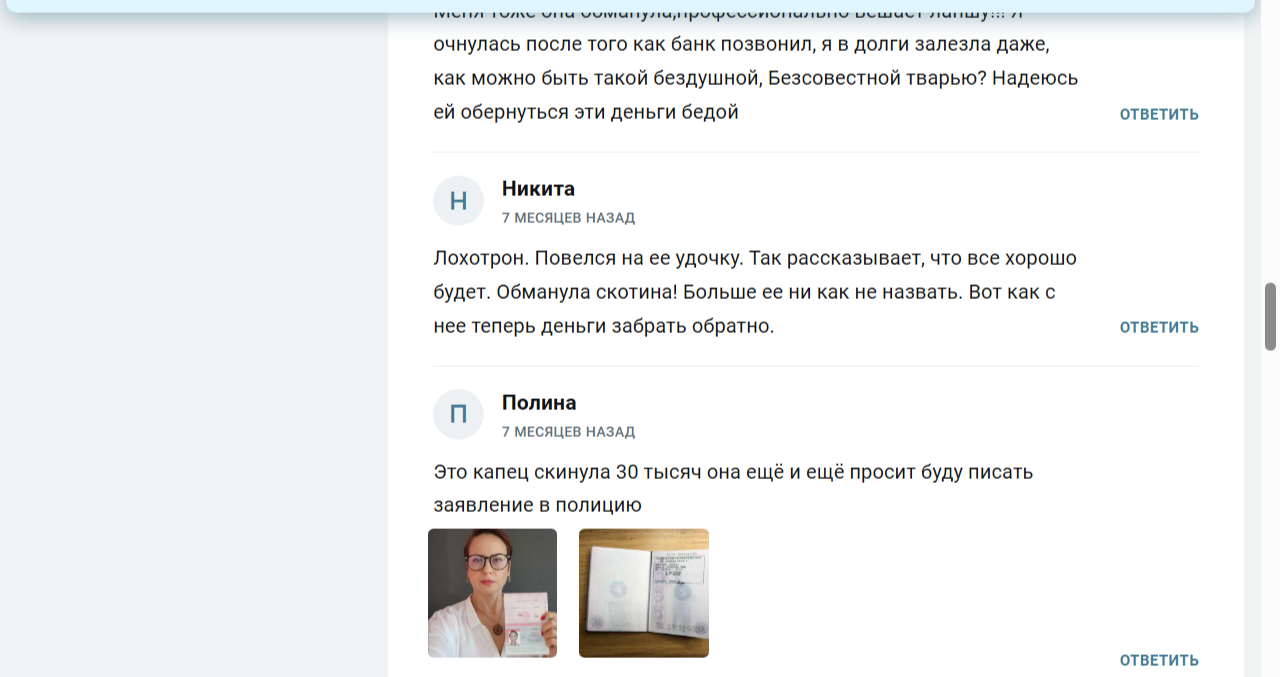Open the open passport pages photo
Image resolution: width=1280 pixels, height=677 pixels.
click(643, 593)
